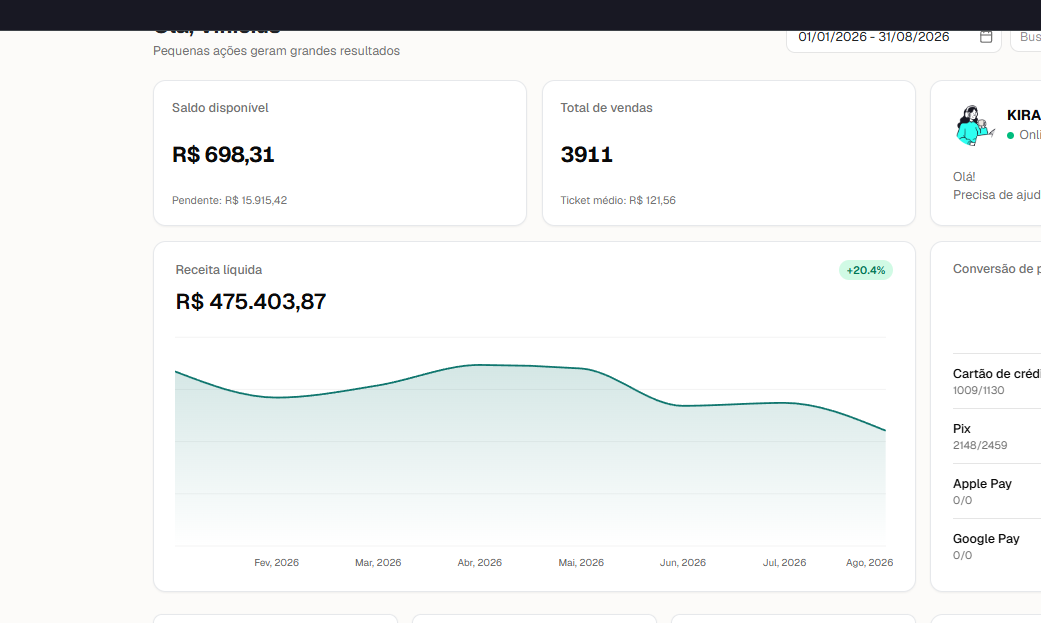Click the KIRA assistant name
This screenshot has width=1041, height=623.
click(x=1024, y=116)
